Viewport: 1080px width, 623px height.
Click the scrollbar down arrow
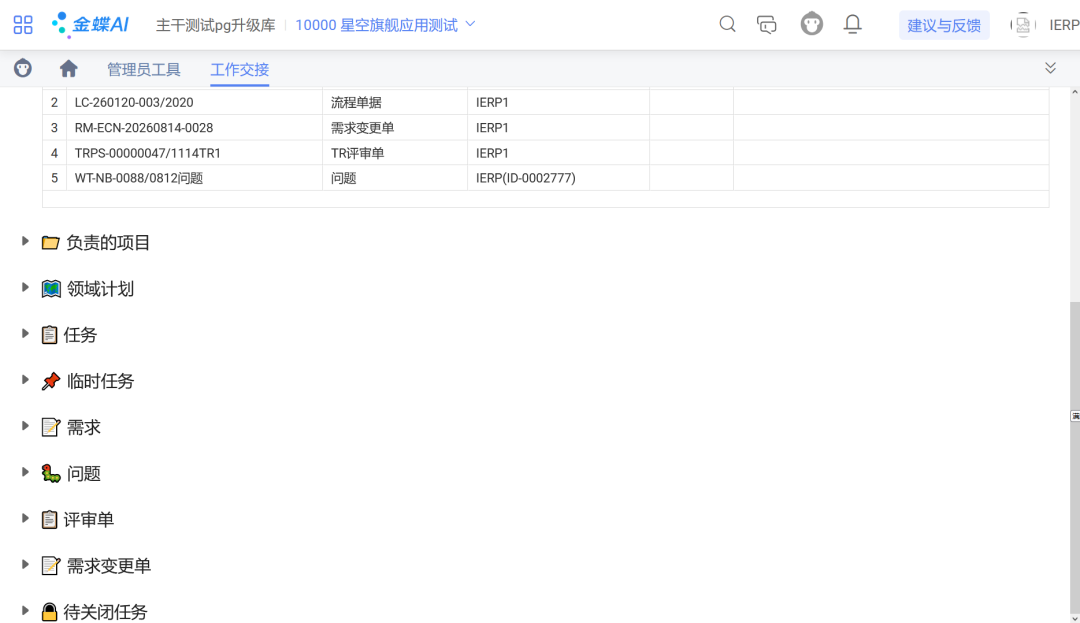(x=1074, y=617)
